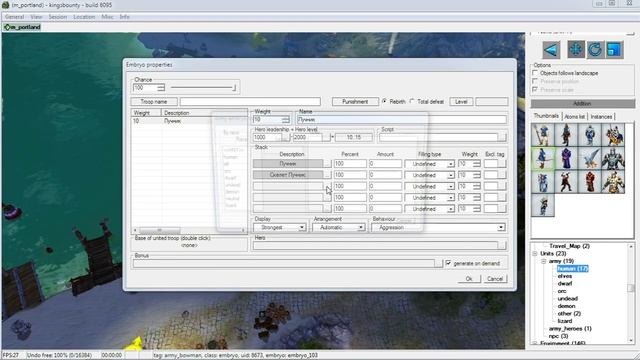Screen dimensions: 640x360
Task: Click the Addition bar button
Action: coord(582,104)
